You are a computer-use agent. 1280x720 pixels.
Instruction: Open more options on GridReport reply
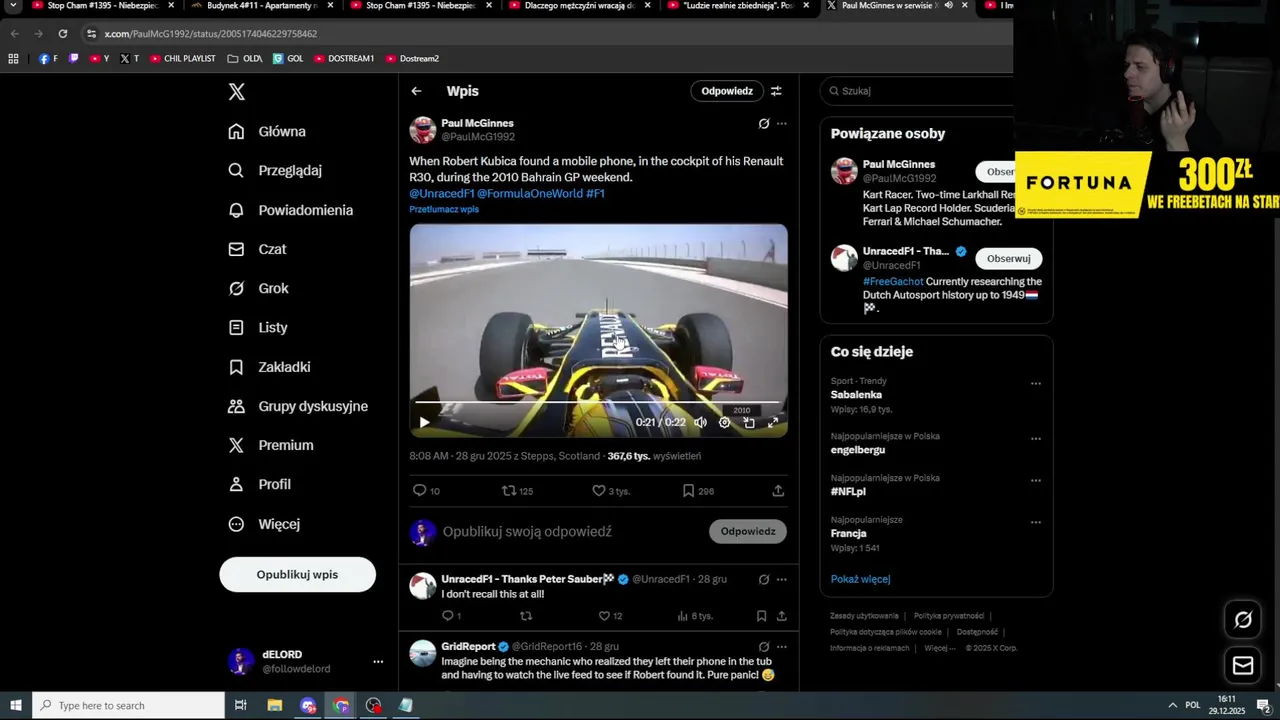[x=782, y=647]
